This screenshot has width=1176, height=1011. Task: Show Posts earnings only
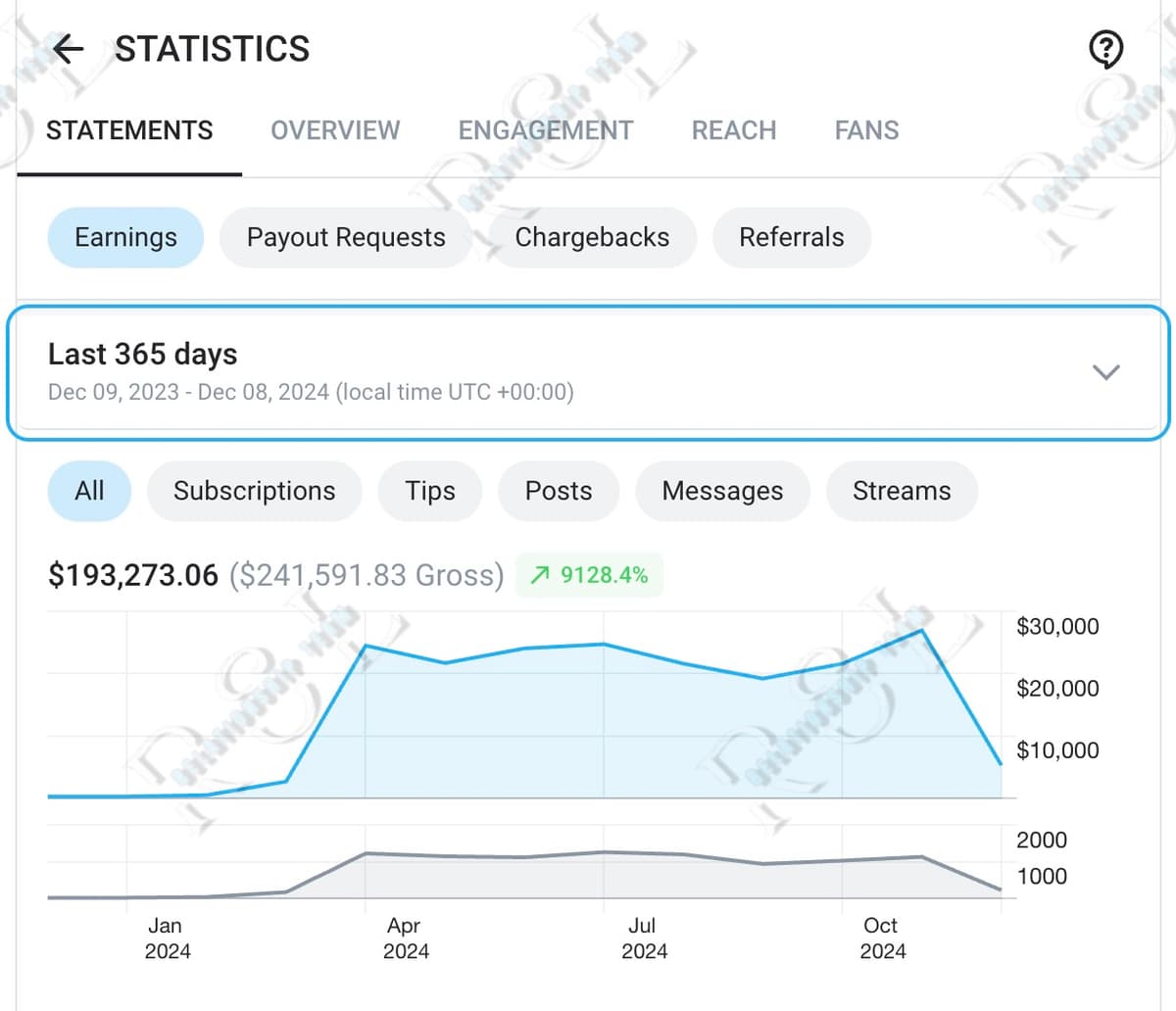(x=559, y=491)
